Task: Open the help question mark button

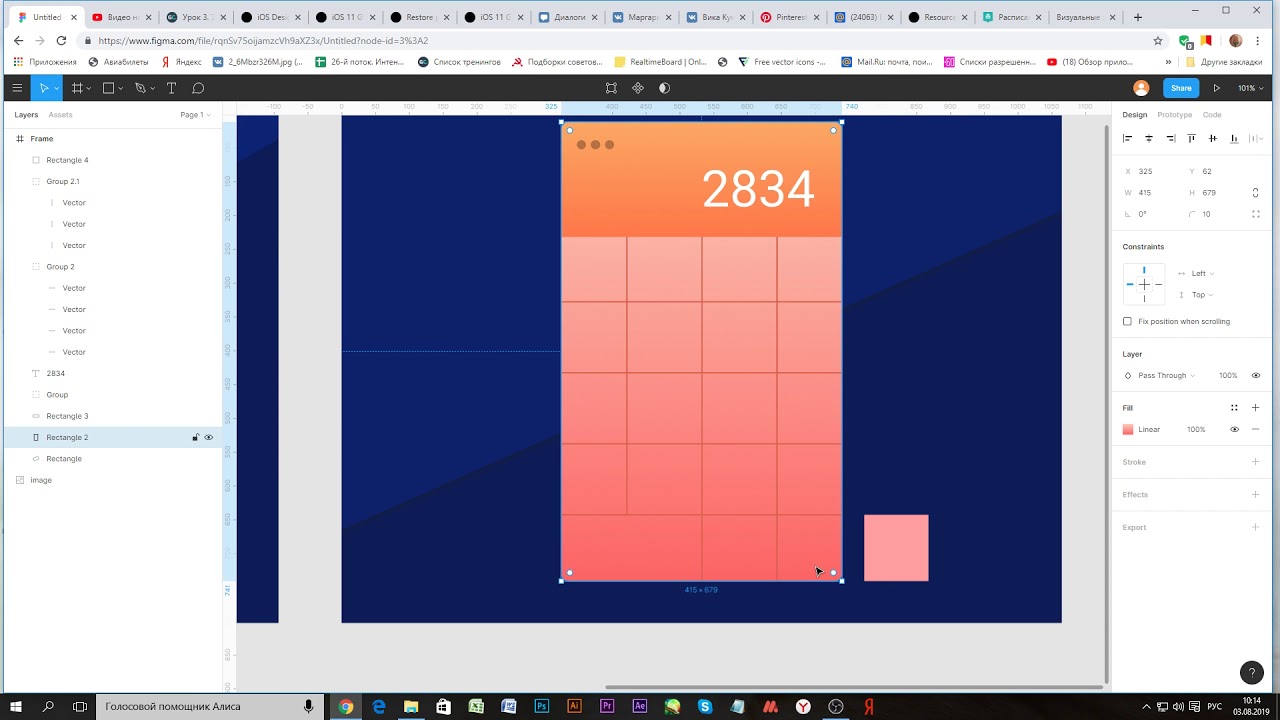Action: [x=1251, y=673]
